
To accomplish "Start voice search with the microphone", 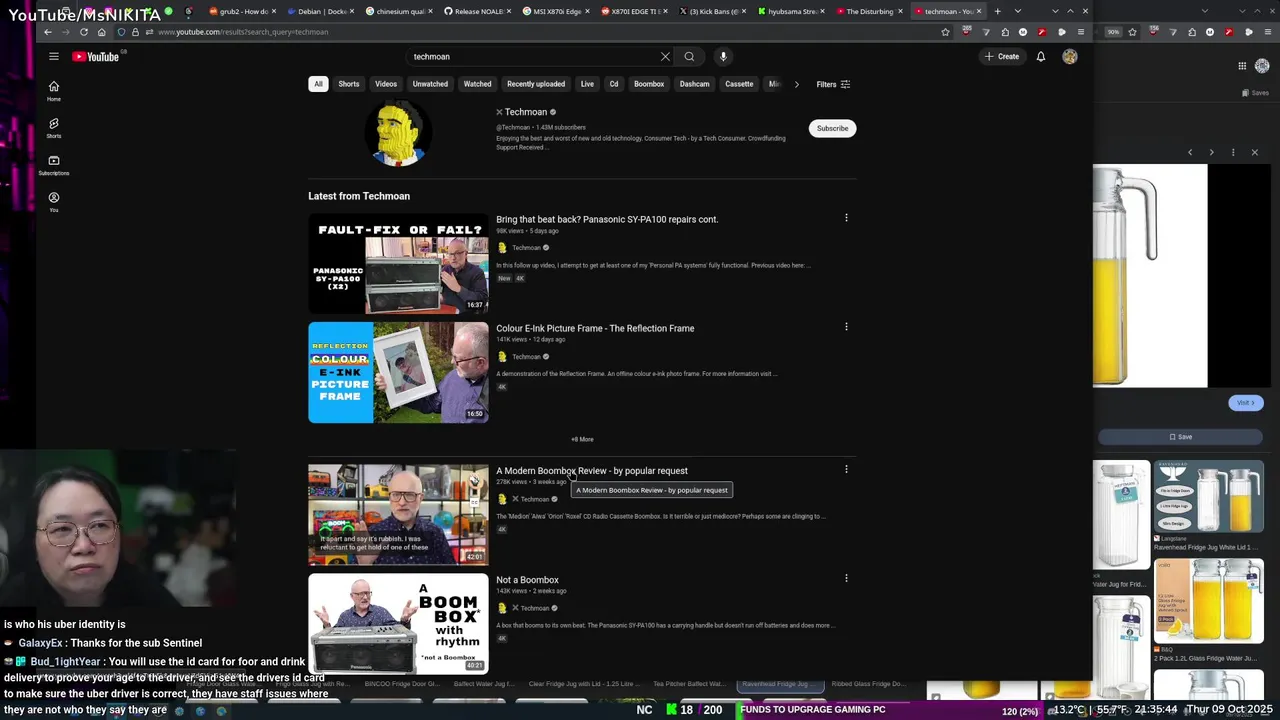I will pos(723,57).
